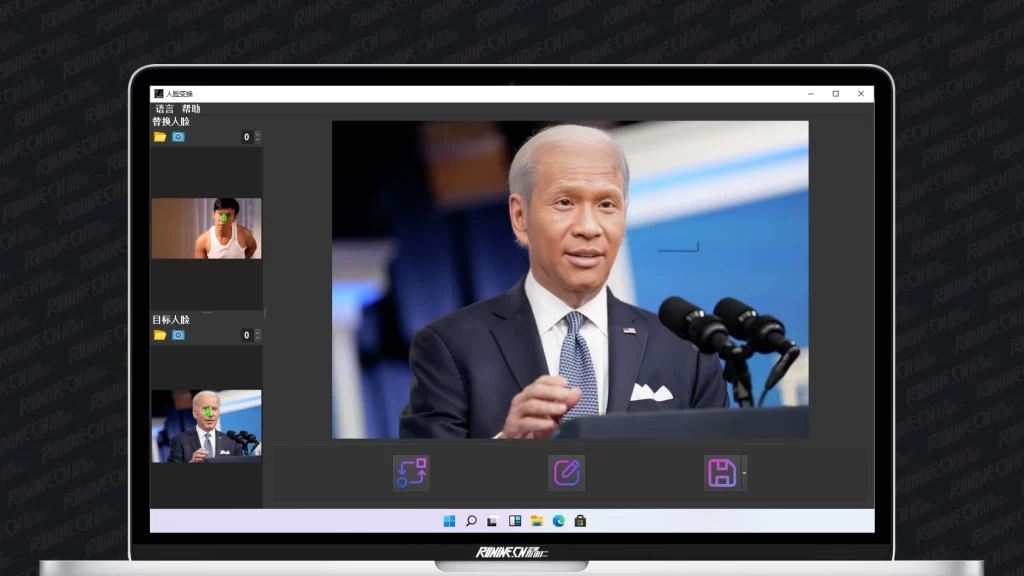Open File Explorer from the taskbar
Image resolution: width=1024 pixels, height=576 pixels.
coord(537,521)
